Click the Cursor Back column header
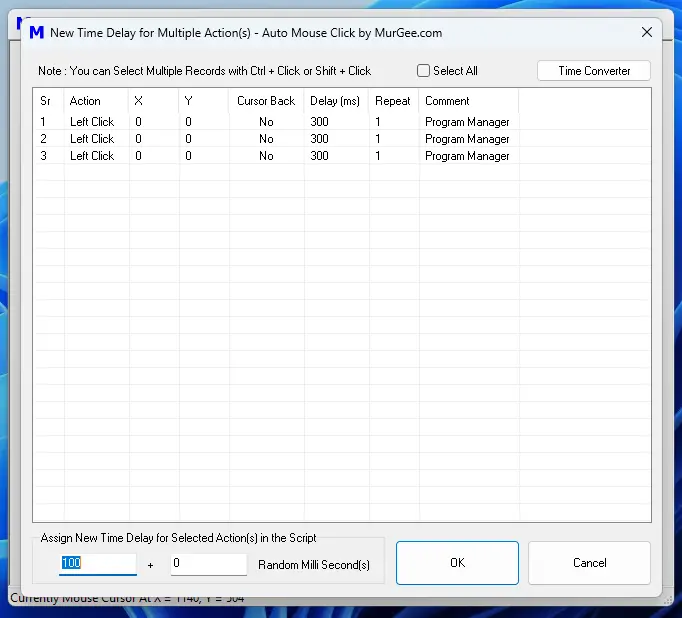This screenshot has height=618, width=682. click(266, 101)
